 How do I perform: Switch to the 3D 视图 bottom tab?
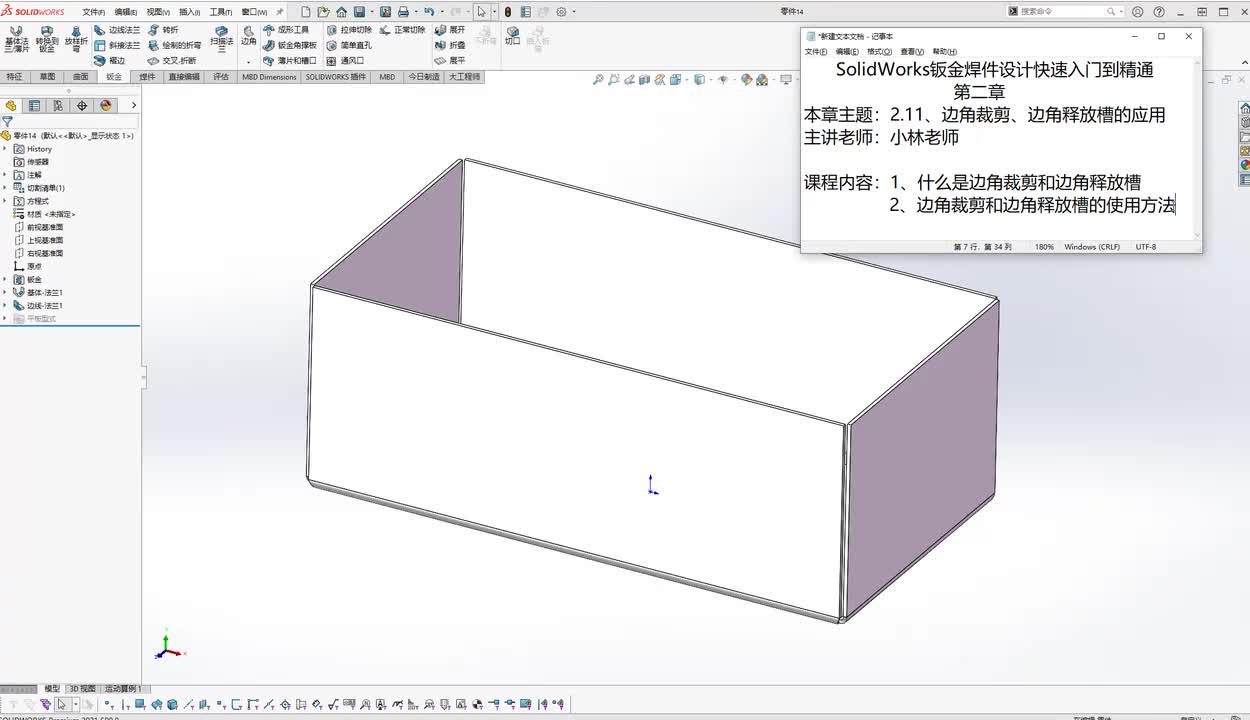point(82,689)
